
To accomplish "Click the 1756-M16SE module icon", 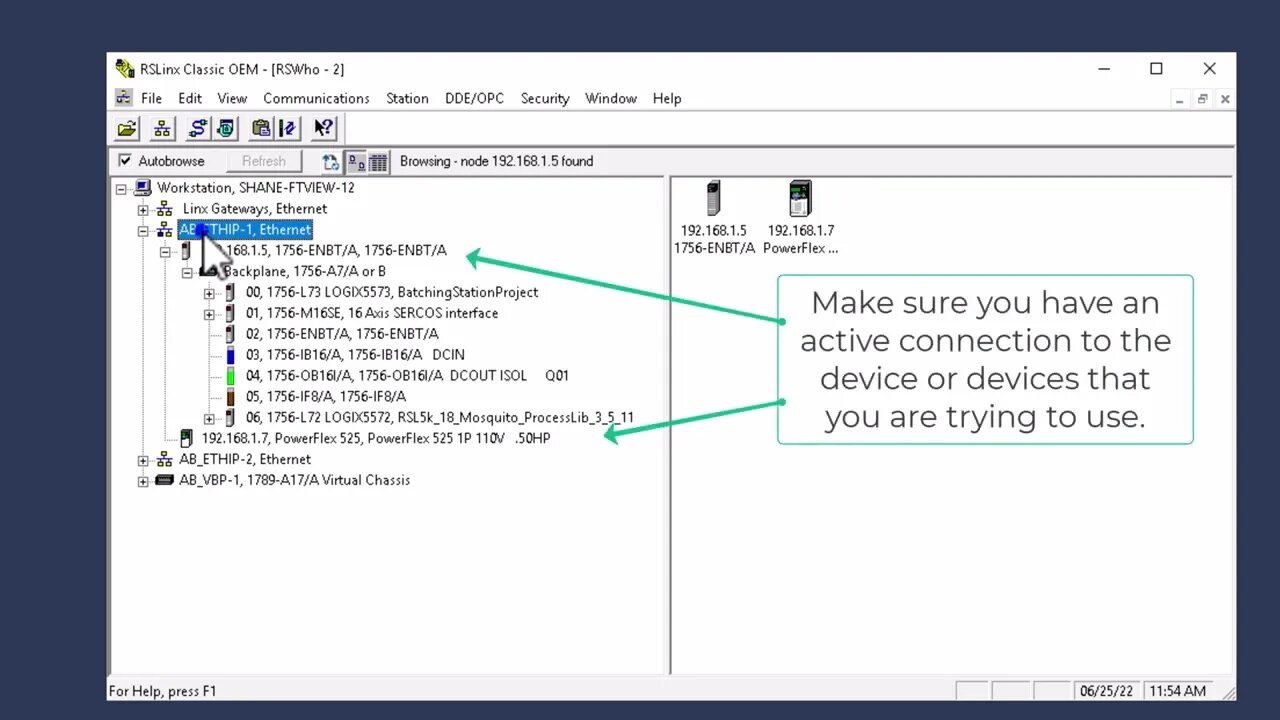I will pos(229,313).
